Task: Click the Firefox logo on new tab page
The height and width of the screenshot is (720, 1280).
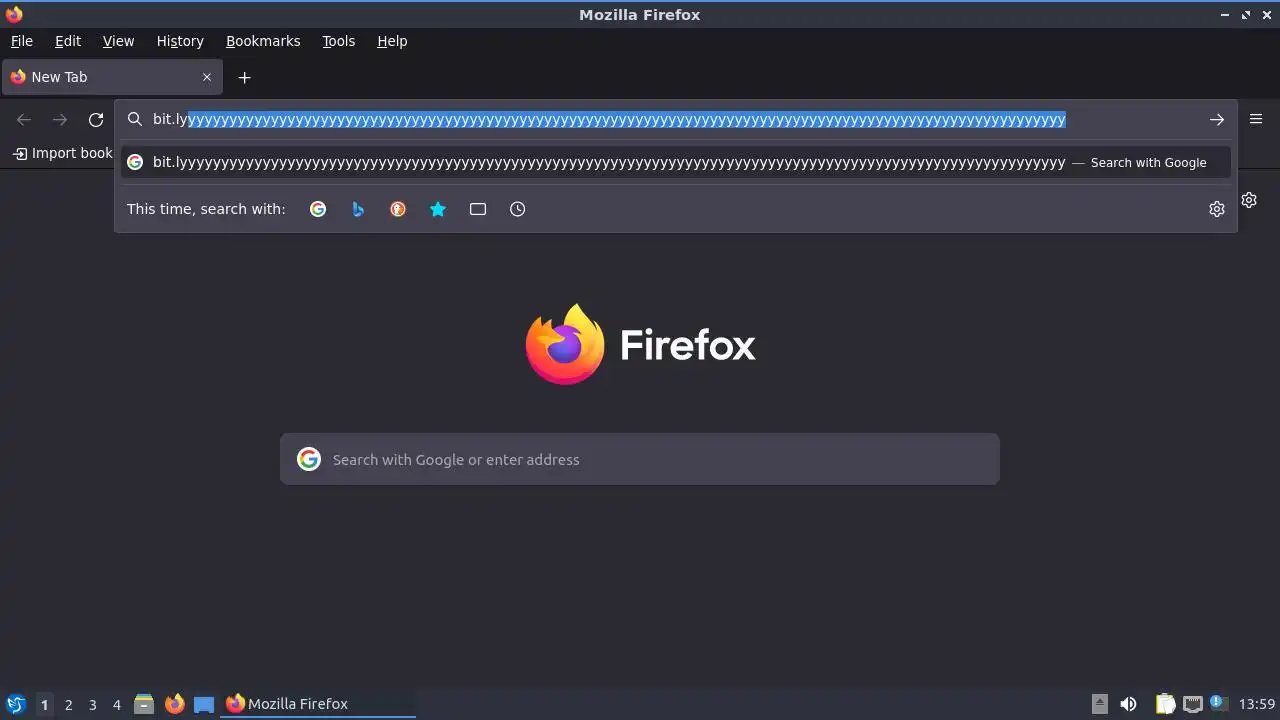Action: coord(640,345)
